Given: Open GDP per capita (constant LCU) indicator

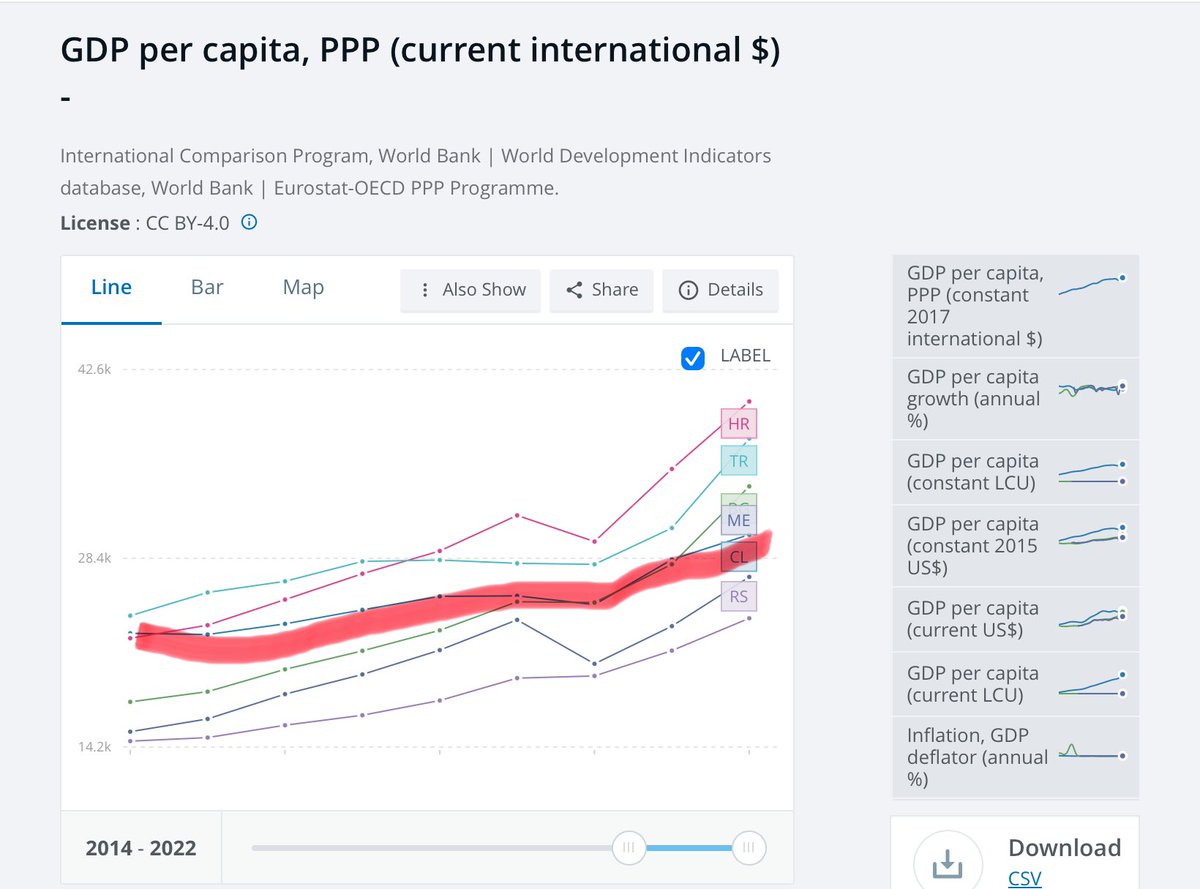Looking at the screenshot, I should [x=1016, y=472].
